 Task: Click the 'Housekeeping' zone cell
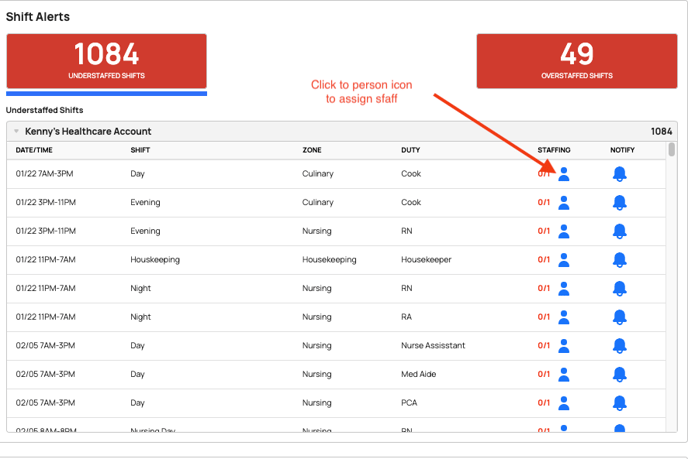[x=329, y=260]
